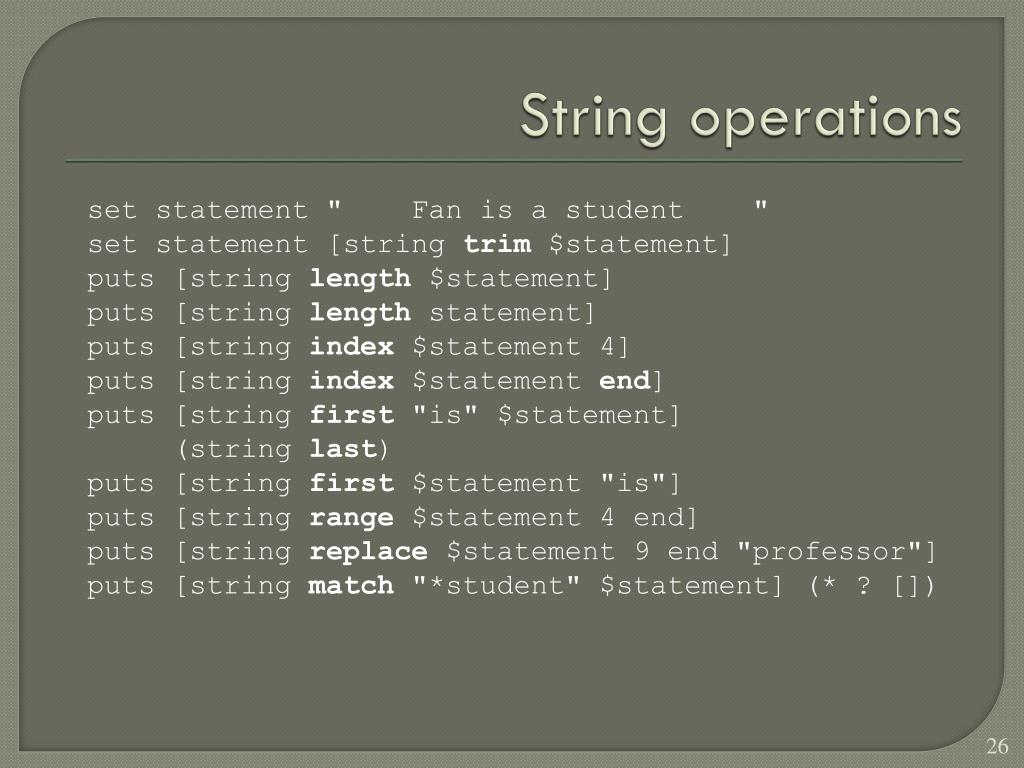Click the wildcard note (* ? [])
This screenshot has height=768, width=1024.
(x=872, y=585)
